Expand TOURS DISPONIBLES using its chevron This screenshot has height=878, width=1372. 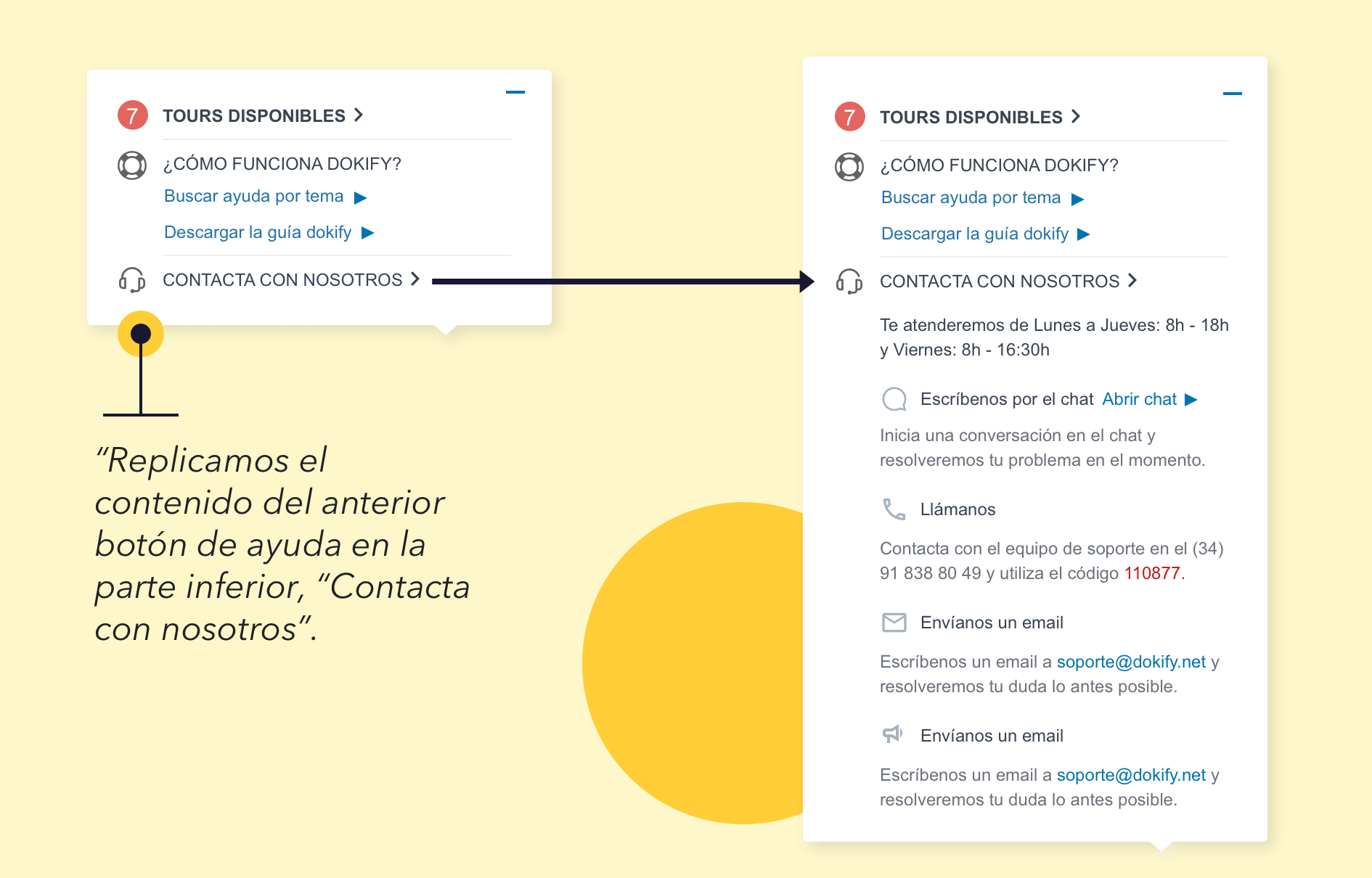coord(358,115)
